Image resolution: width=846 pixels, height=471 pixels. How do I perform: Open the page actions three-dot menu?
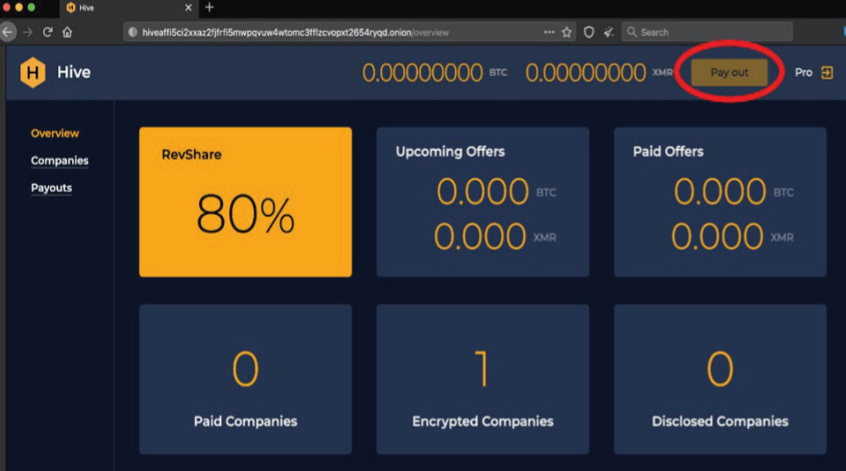coord(548,32)
